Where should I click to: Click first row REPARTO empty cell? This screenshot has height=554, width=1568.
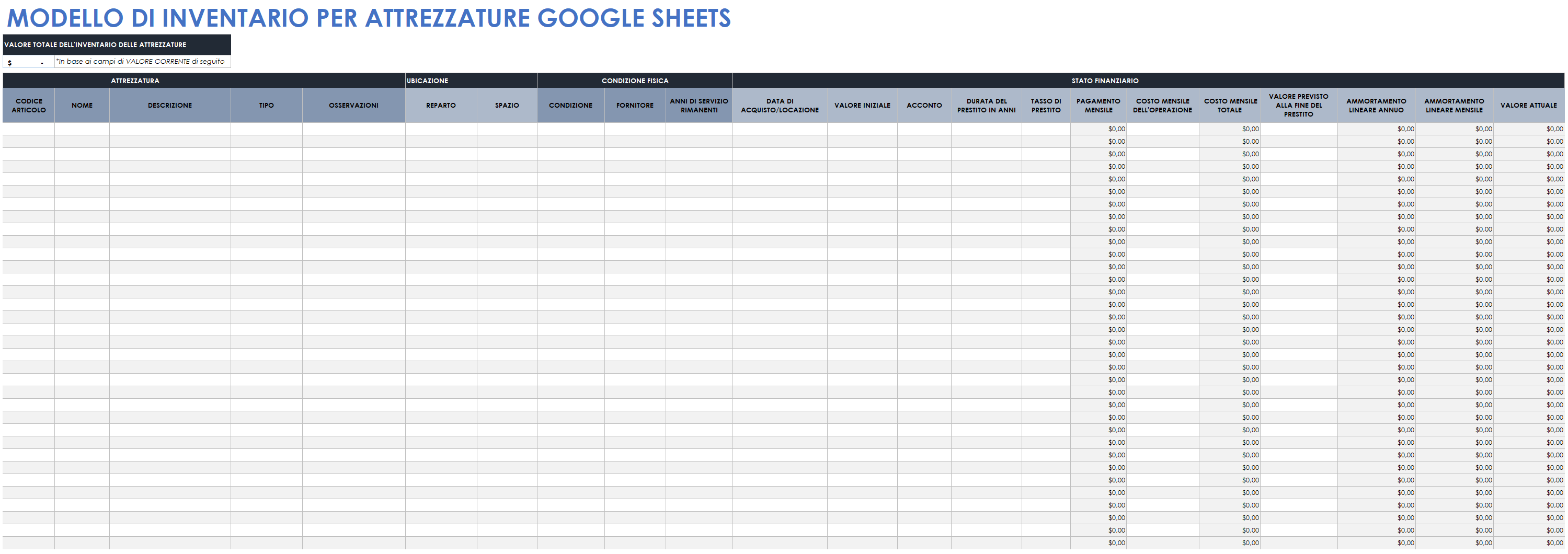click(441, 129)
